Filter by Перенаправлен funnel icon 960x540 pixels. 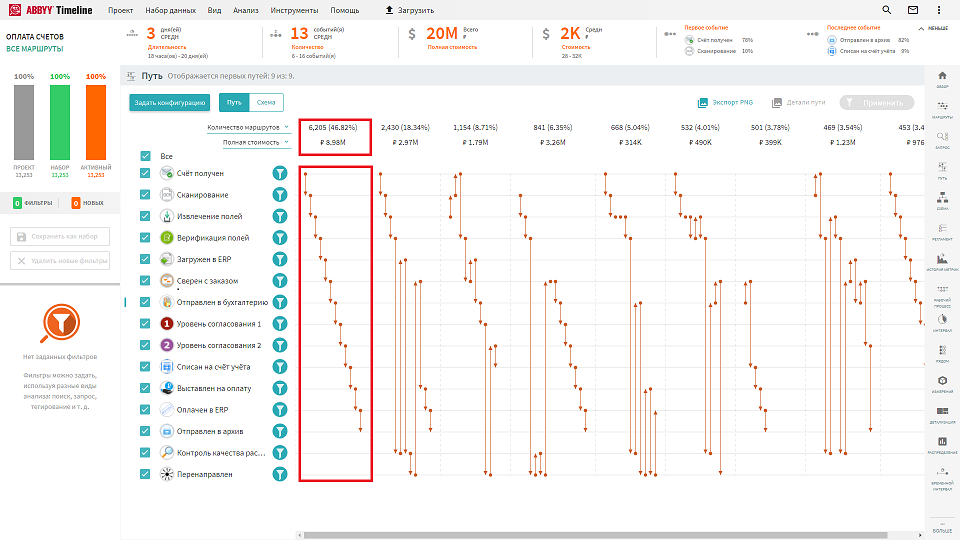point(280,474)
